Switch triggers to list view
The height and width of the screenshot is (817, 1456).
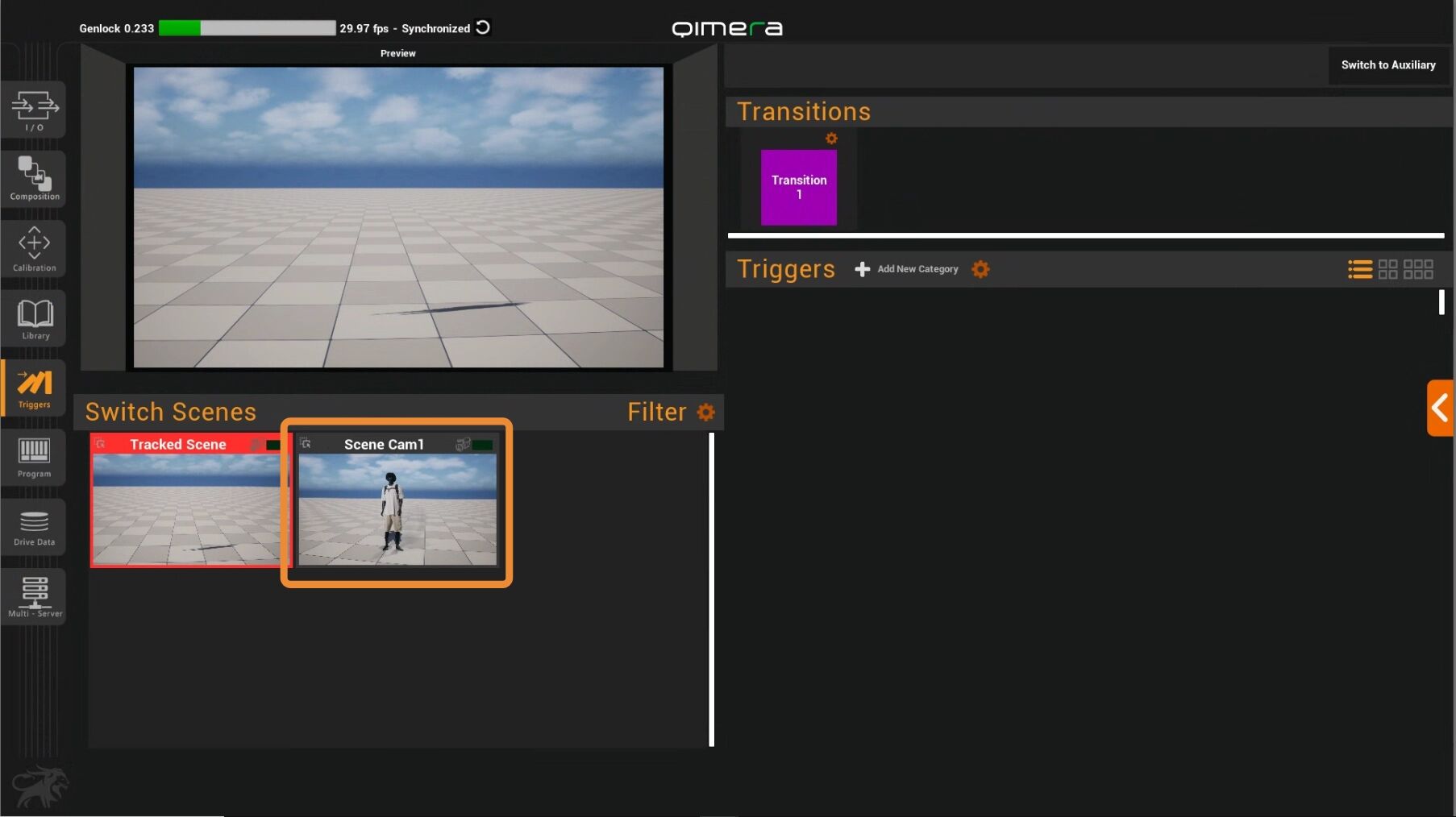(x=1359, y=269)
